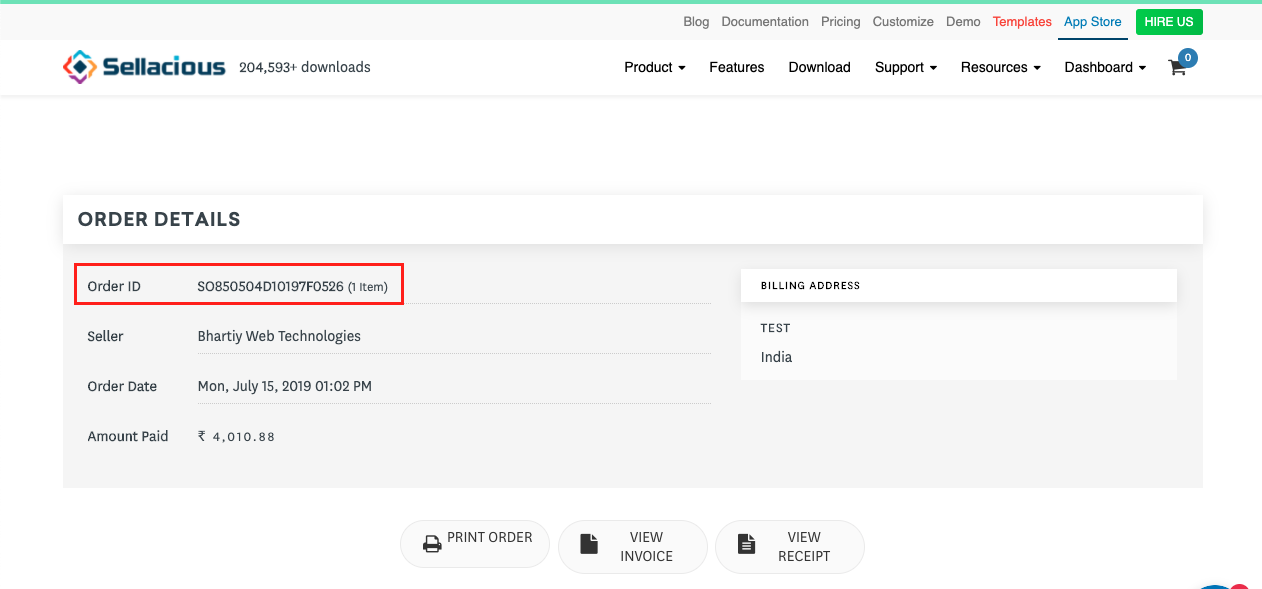Open the shopping cart icon
Viewport: 1262px width, 589px height.
[x=1177, y=68]
